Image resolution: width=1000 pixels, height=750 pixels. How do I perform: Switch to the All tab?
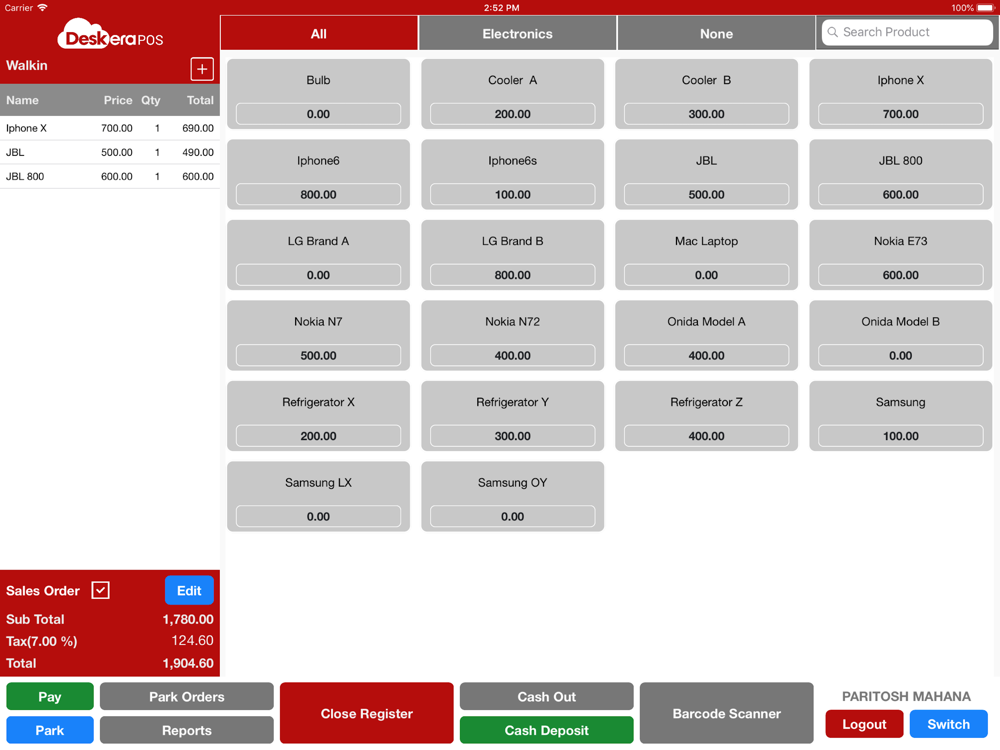[319, 34]
